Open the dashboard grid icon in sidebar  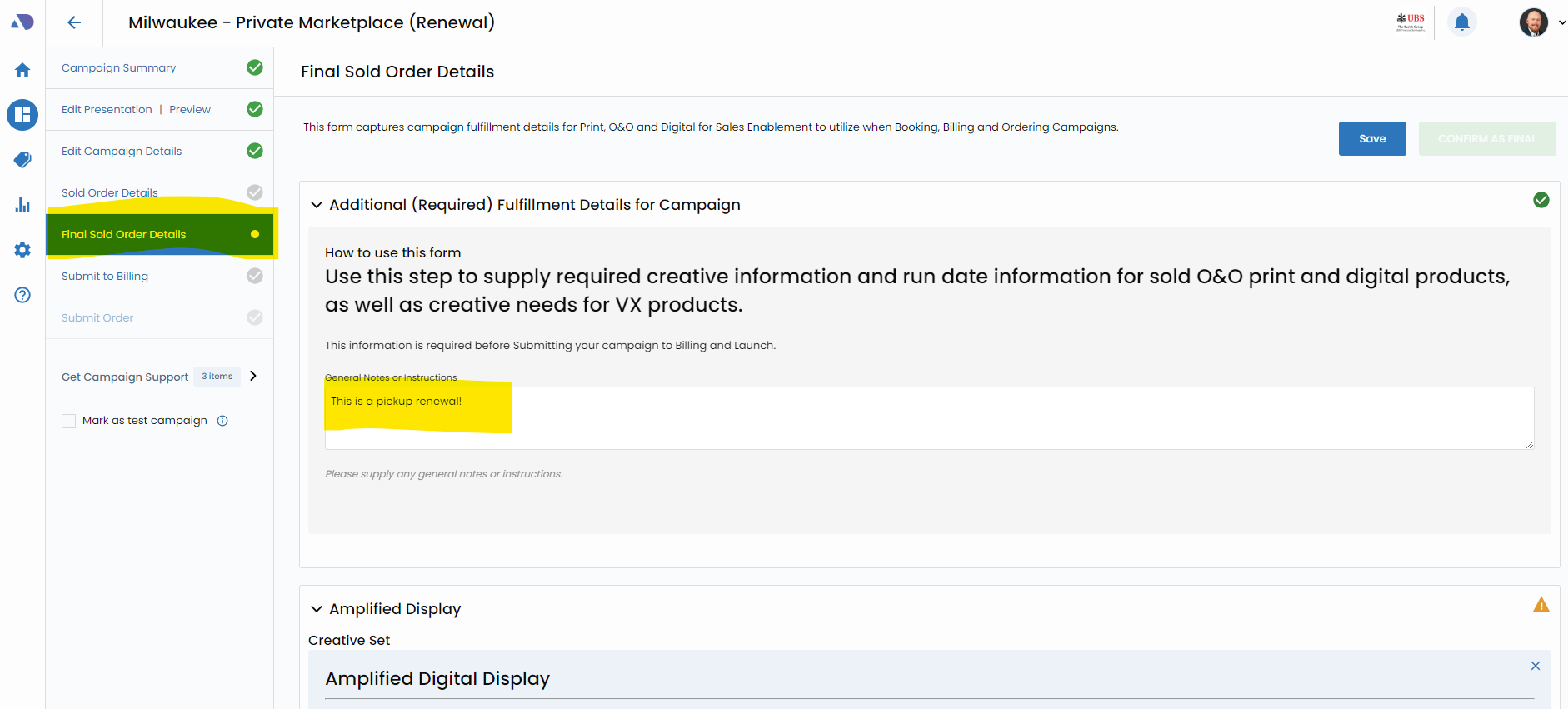(22, 115)
